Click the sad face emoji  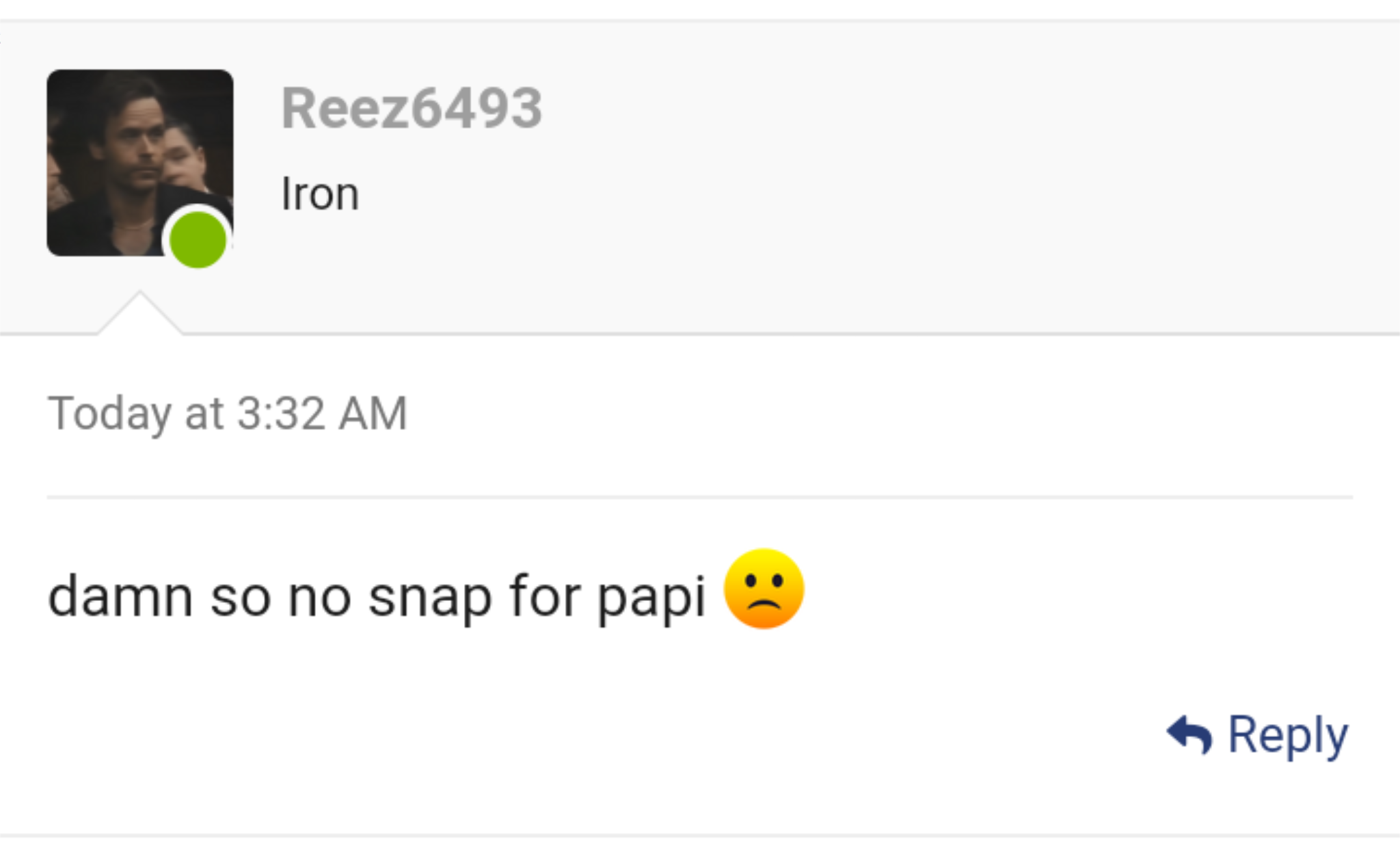[764, 589]
